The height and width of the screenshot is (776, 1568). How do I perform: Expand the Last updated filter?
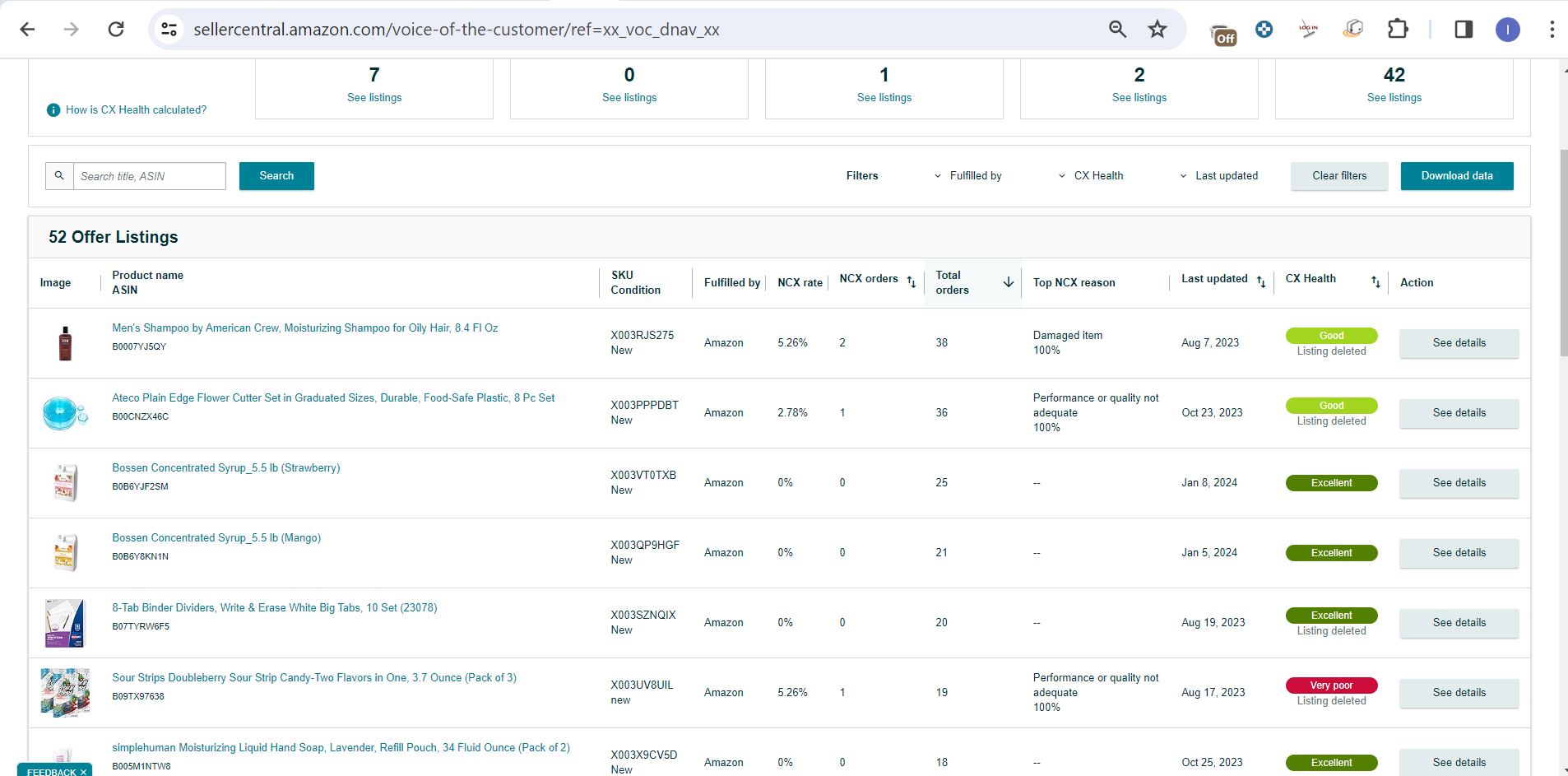pyautogui.click(x=1218, y=176)
